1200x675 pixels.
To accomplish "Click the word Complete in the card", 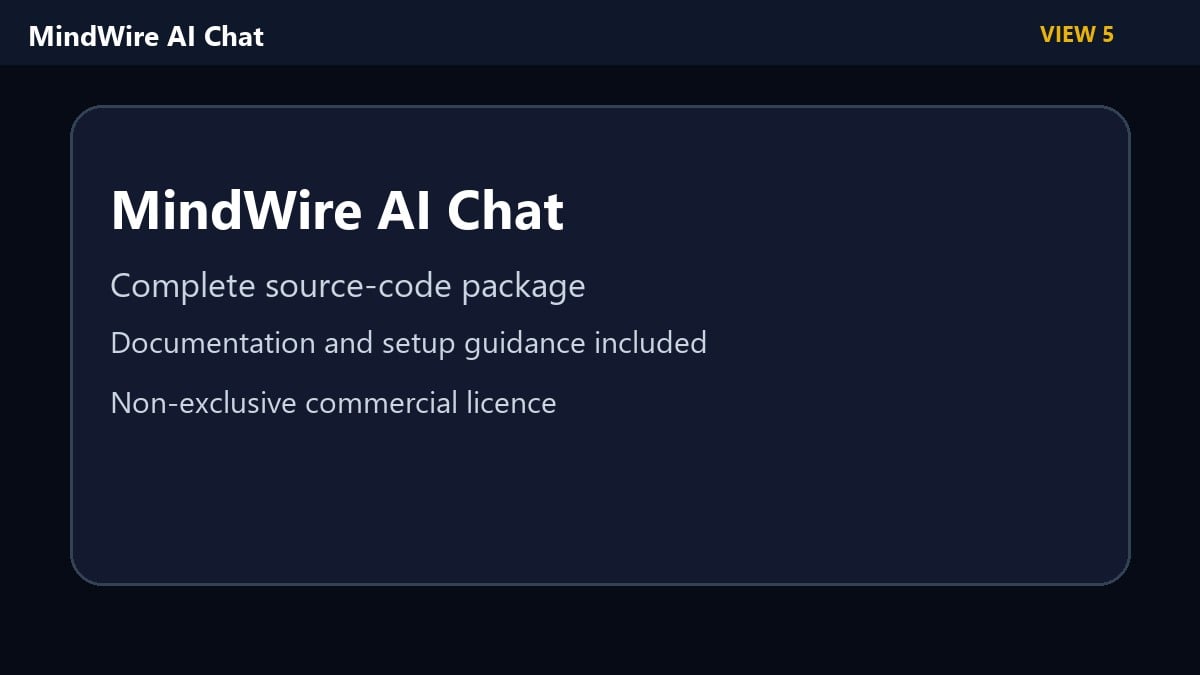I will pyautogui.click(x=183, y=287).
